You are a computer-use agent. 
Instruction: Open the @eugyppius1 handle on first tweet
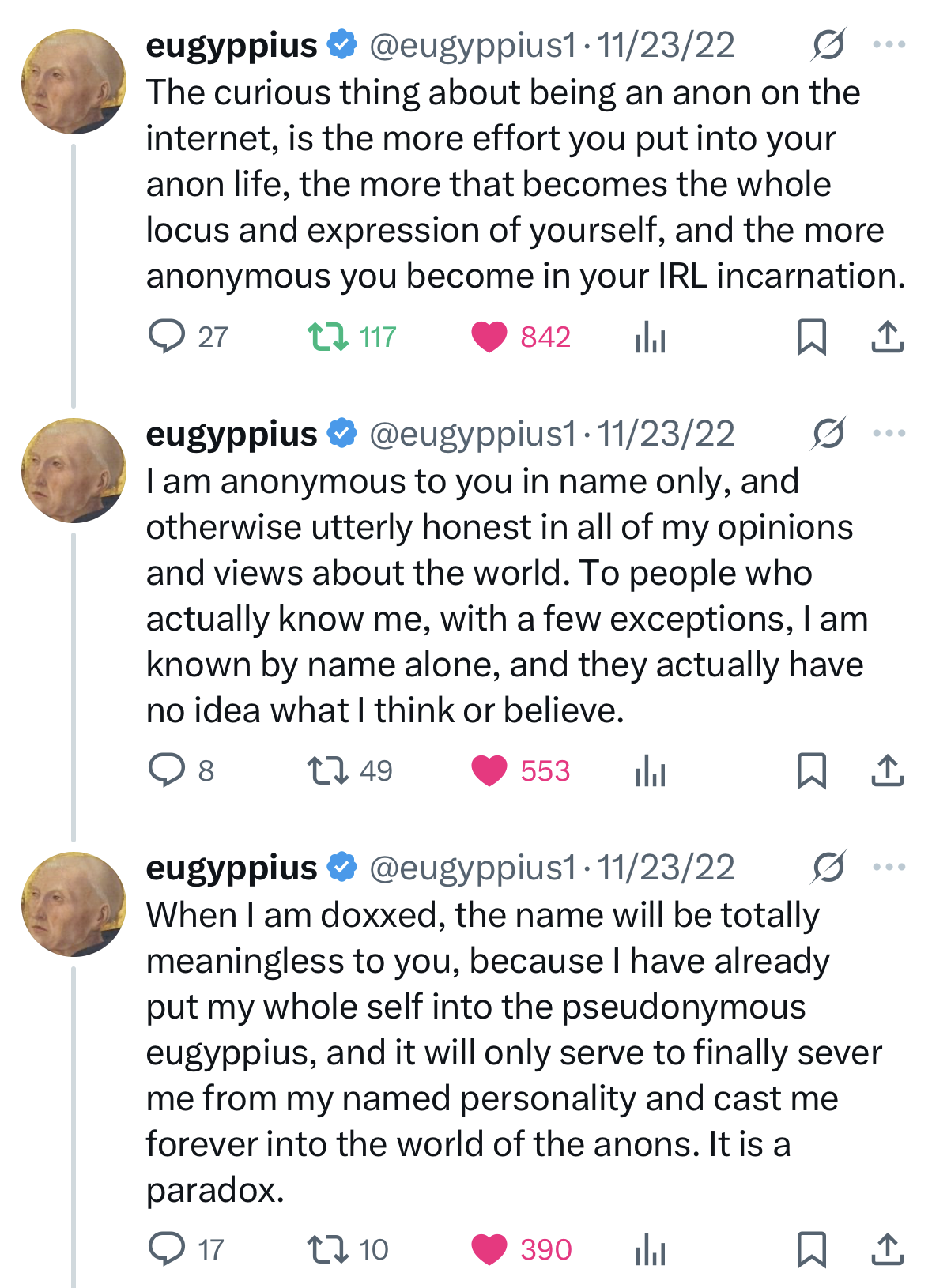[x=473, y=45]
